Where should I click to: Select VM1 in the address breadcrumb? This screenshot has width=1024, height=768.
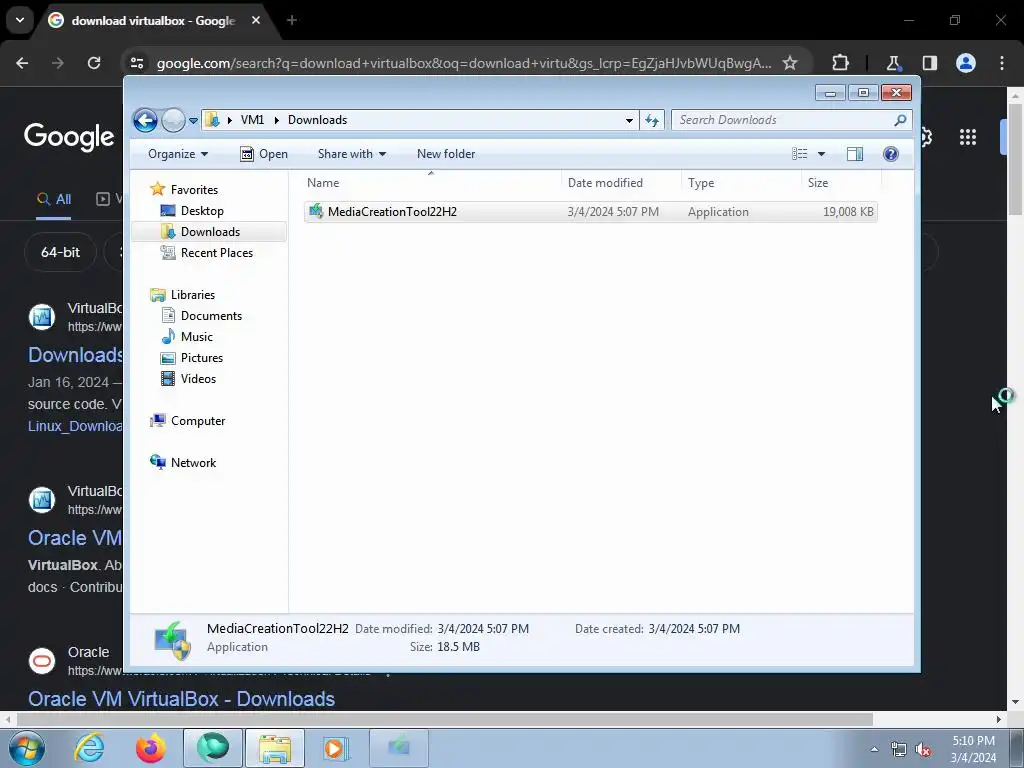tap(252, 120)
